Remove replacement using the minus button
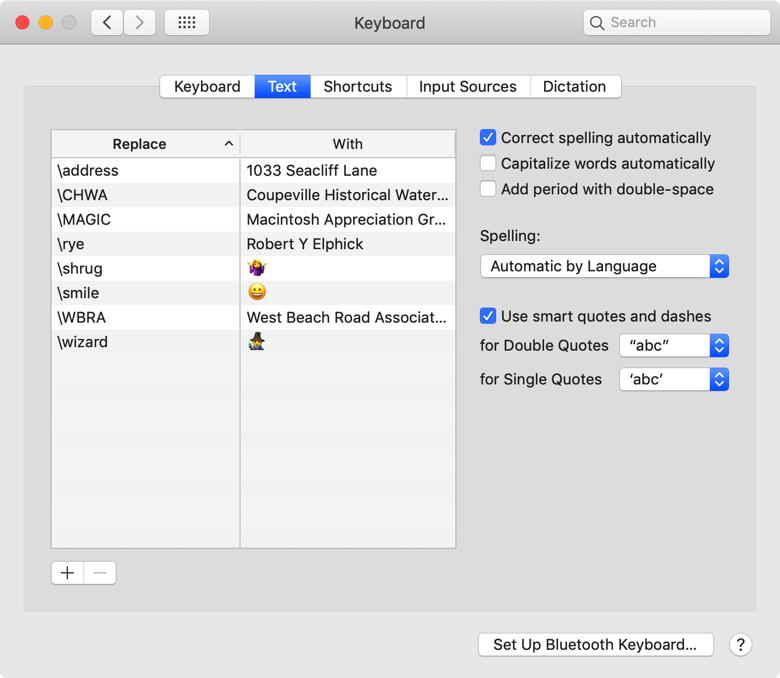This screenshot has height=678, width=780. [99, 573]
